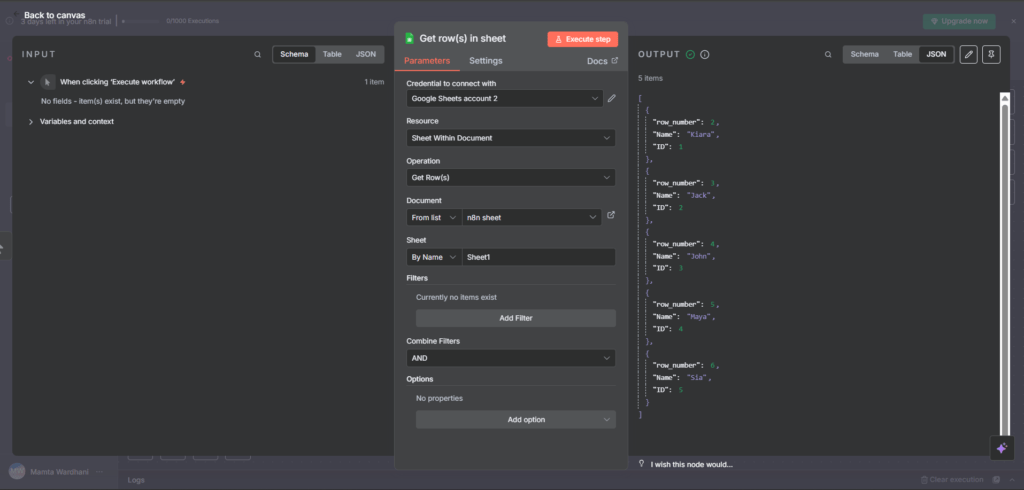Click the output info icon
The height and width of the screenshot is (490, 1024).
(x=705, y=54)
